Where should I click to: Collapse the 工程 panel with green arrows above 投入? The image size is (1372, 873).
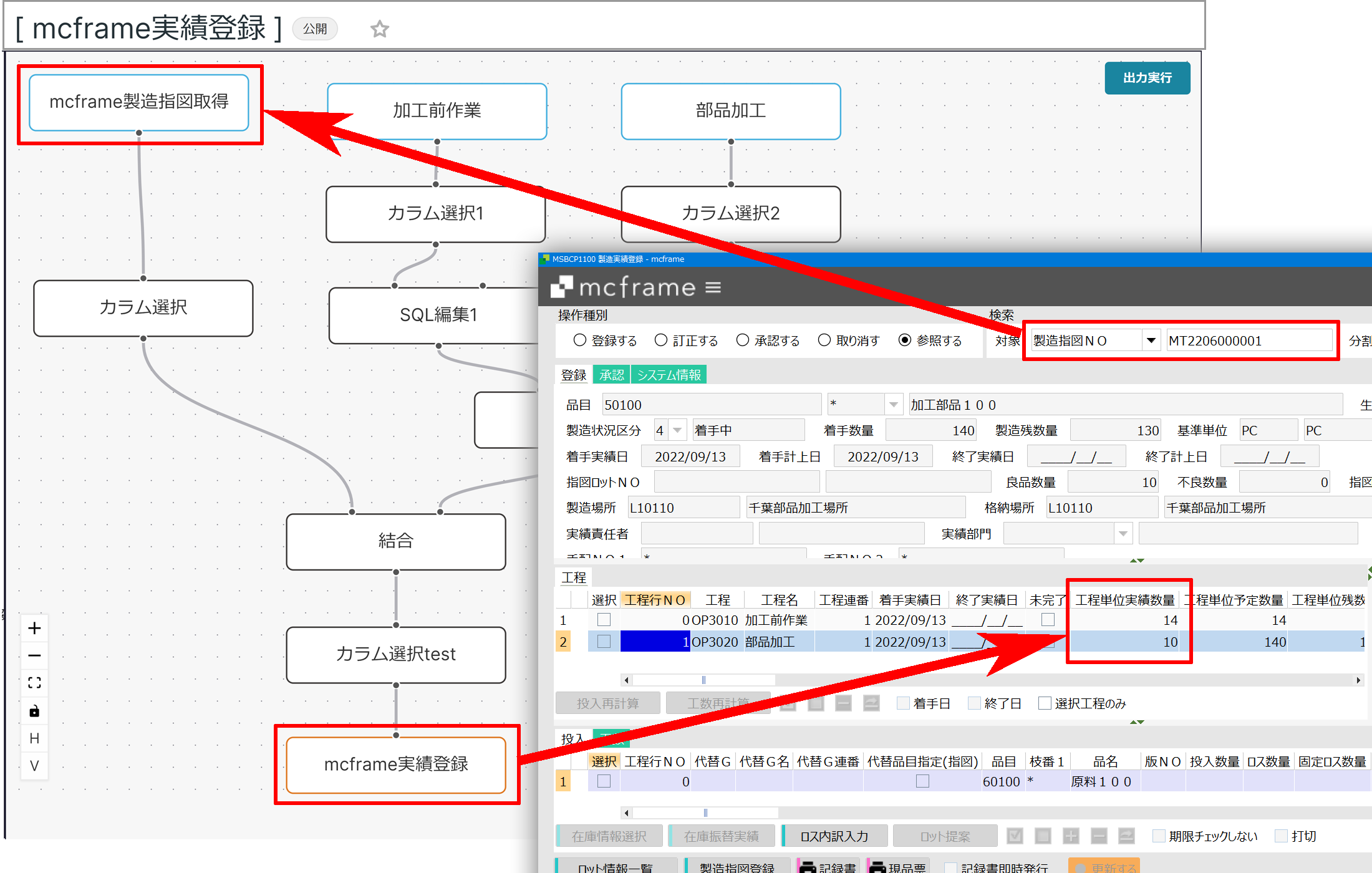1137,722
